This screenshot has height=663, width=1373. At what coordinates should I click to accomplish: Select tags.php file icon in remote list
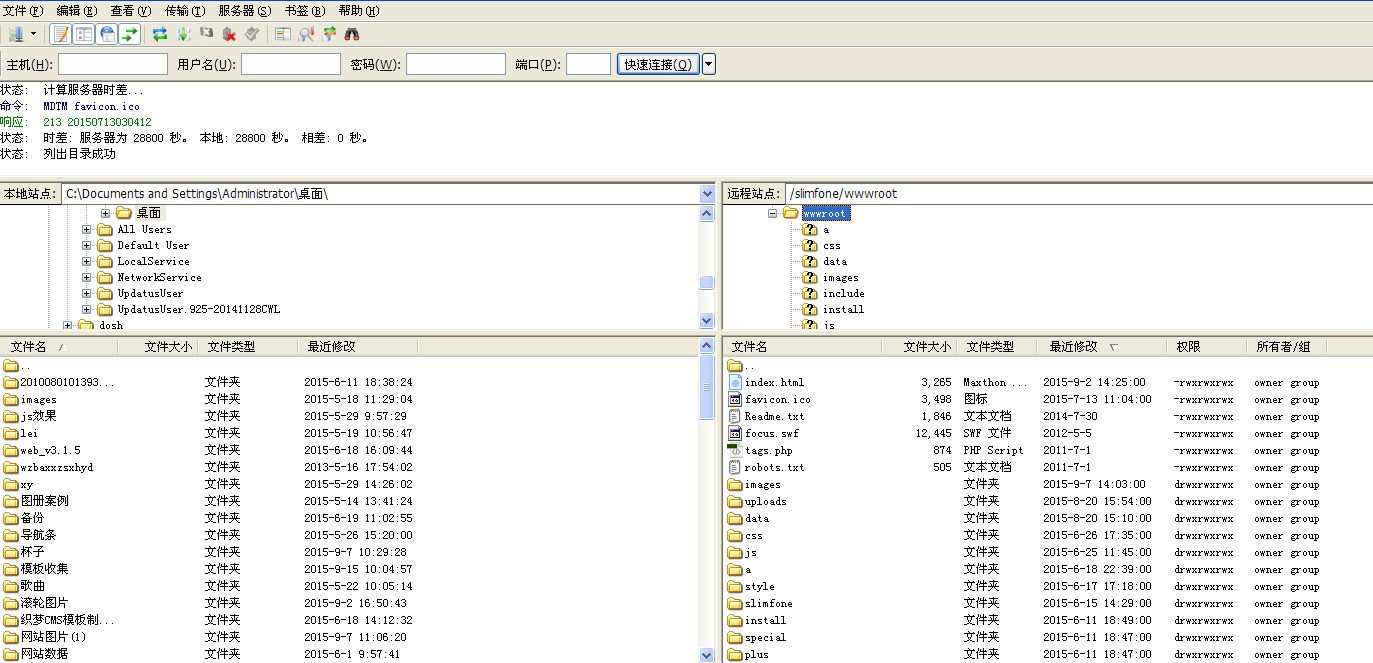click(x=735, y=450)
